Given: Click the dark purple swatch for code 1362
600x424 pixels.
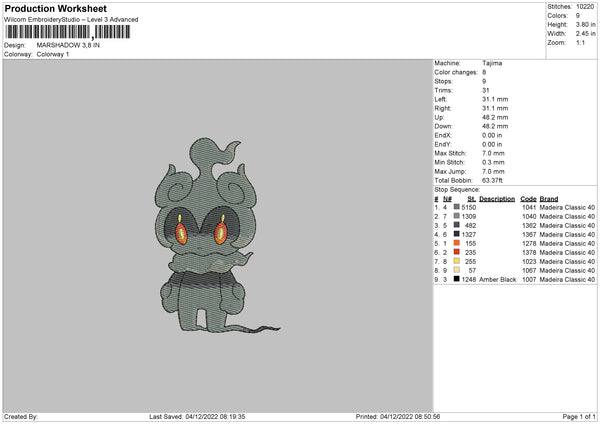Looking at the screenshot, I should pos(457,225).
